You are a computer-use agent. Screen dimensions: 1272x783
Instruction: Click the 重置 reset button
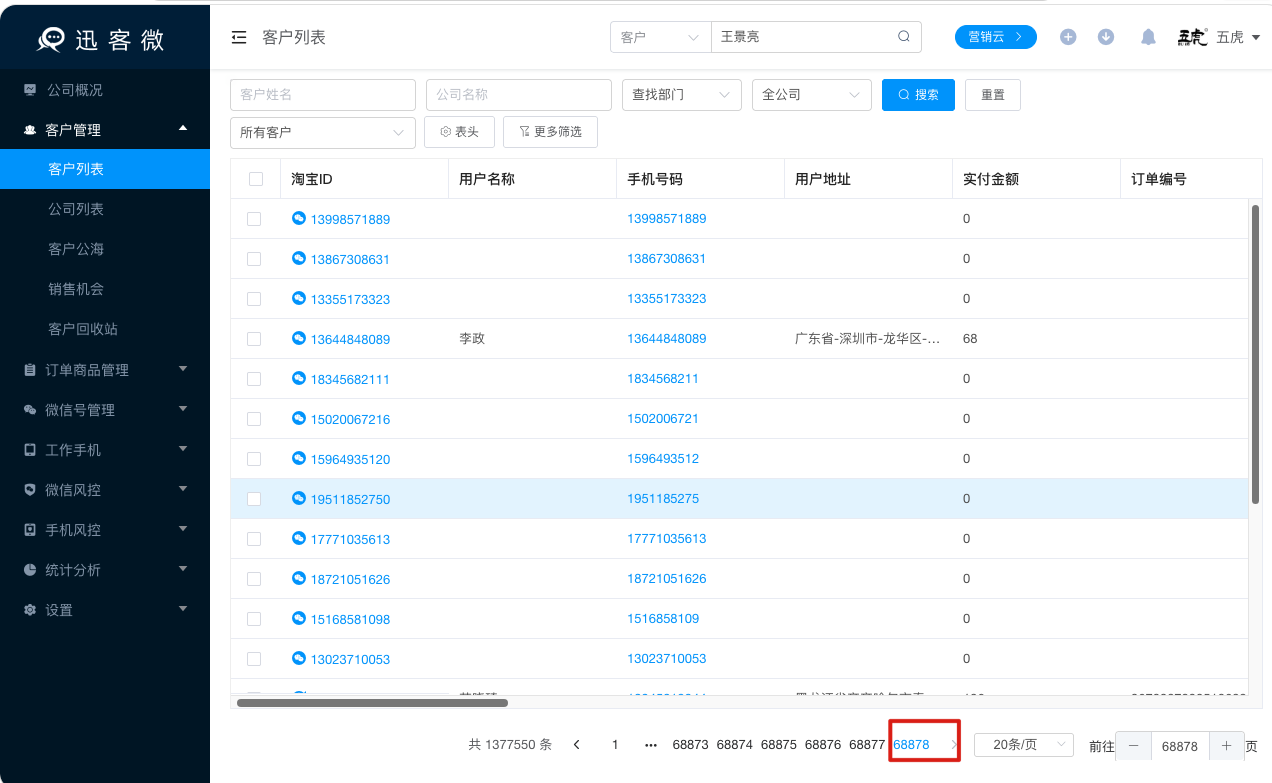[x=992, y=94]
